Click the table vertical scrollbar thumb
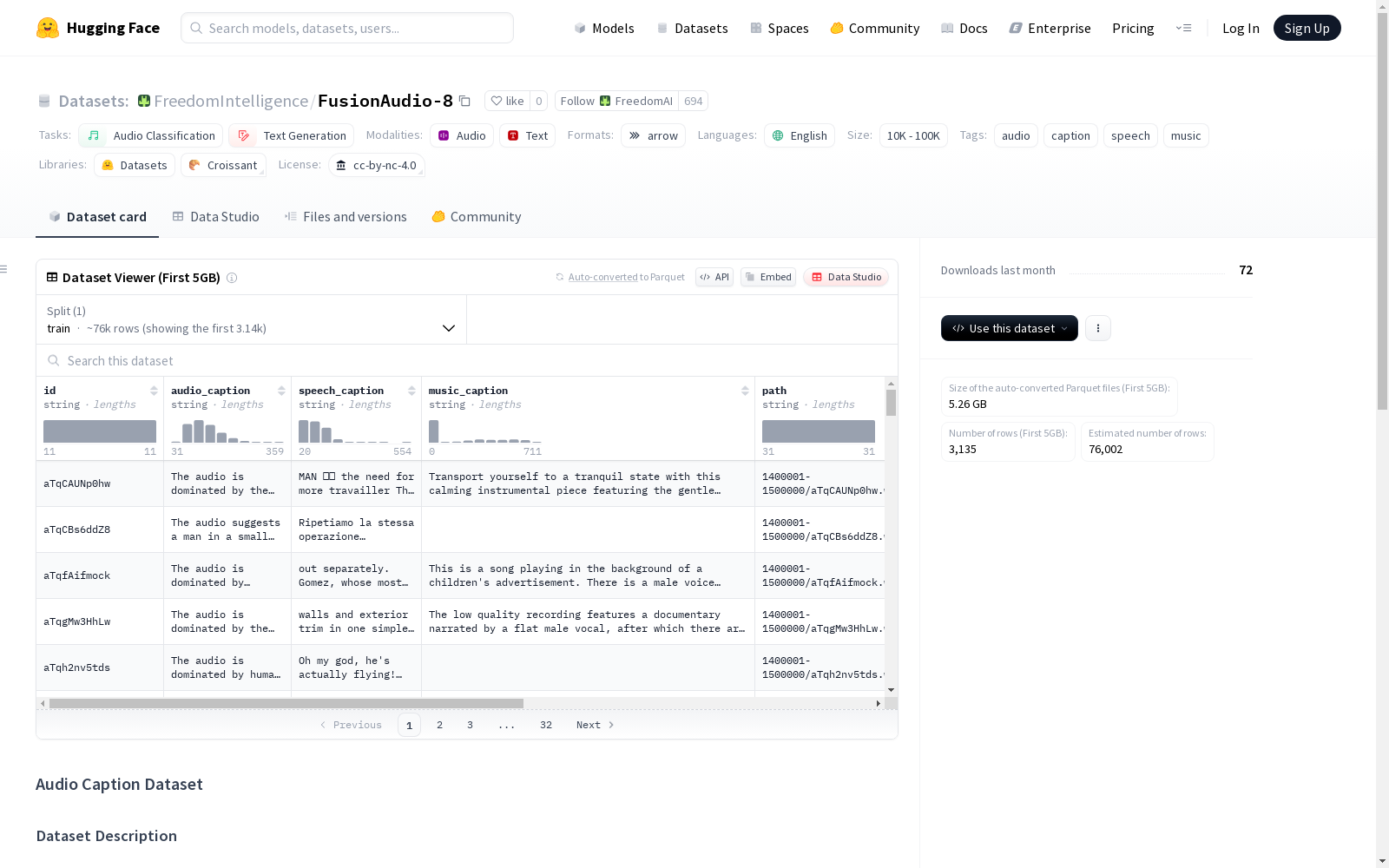The image size is (1389, 868). pyautogui.click(x=891, y=403)
